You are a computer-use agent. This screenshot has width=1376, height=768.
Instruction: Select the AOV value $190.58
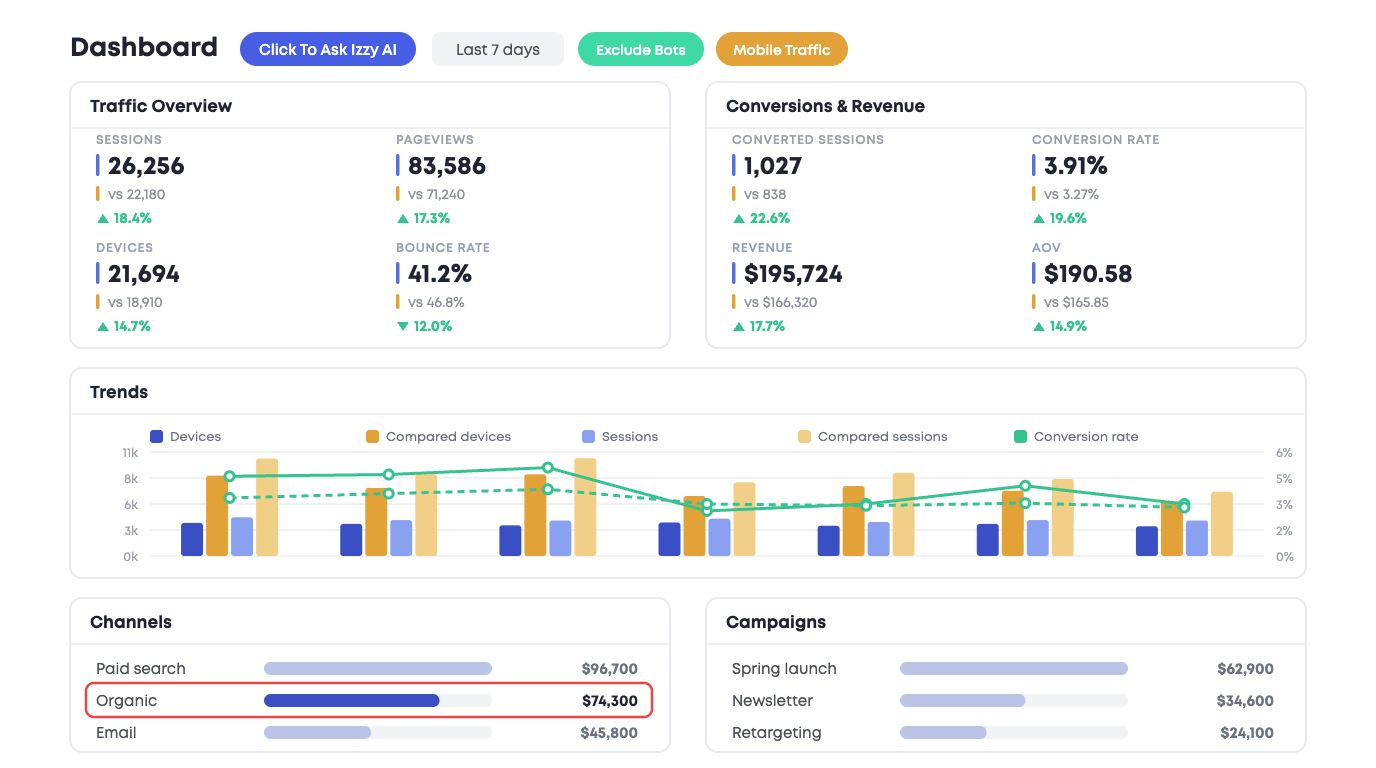click(1089, 274)
